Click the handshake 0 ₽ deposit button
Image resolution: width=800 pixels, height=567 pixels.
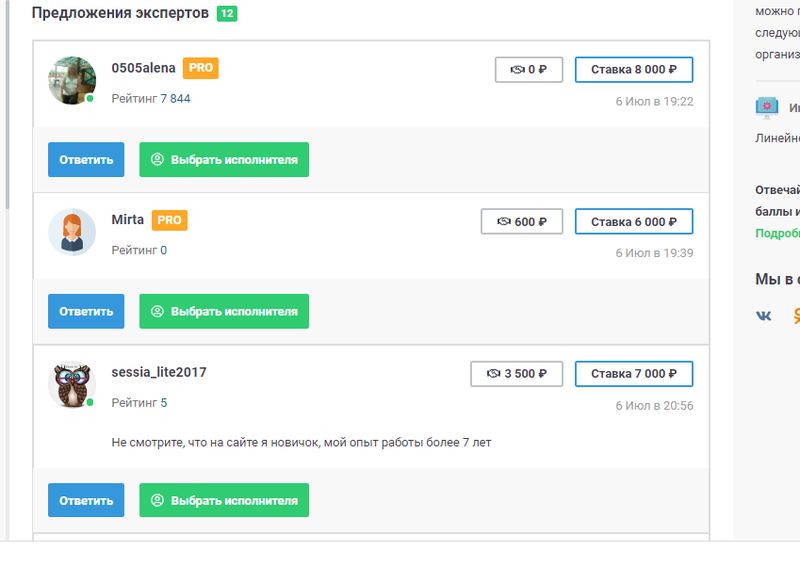tap(528, 70)
